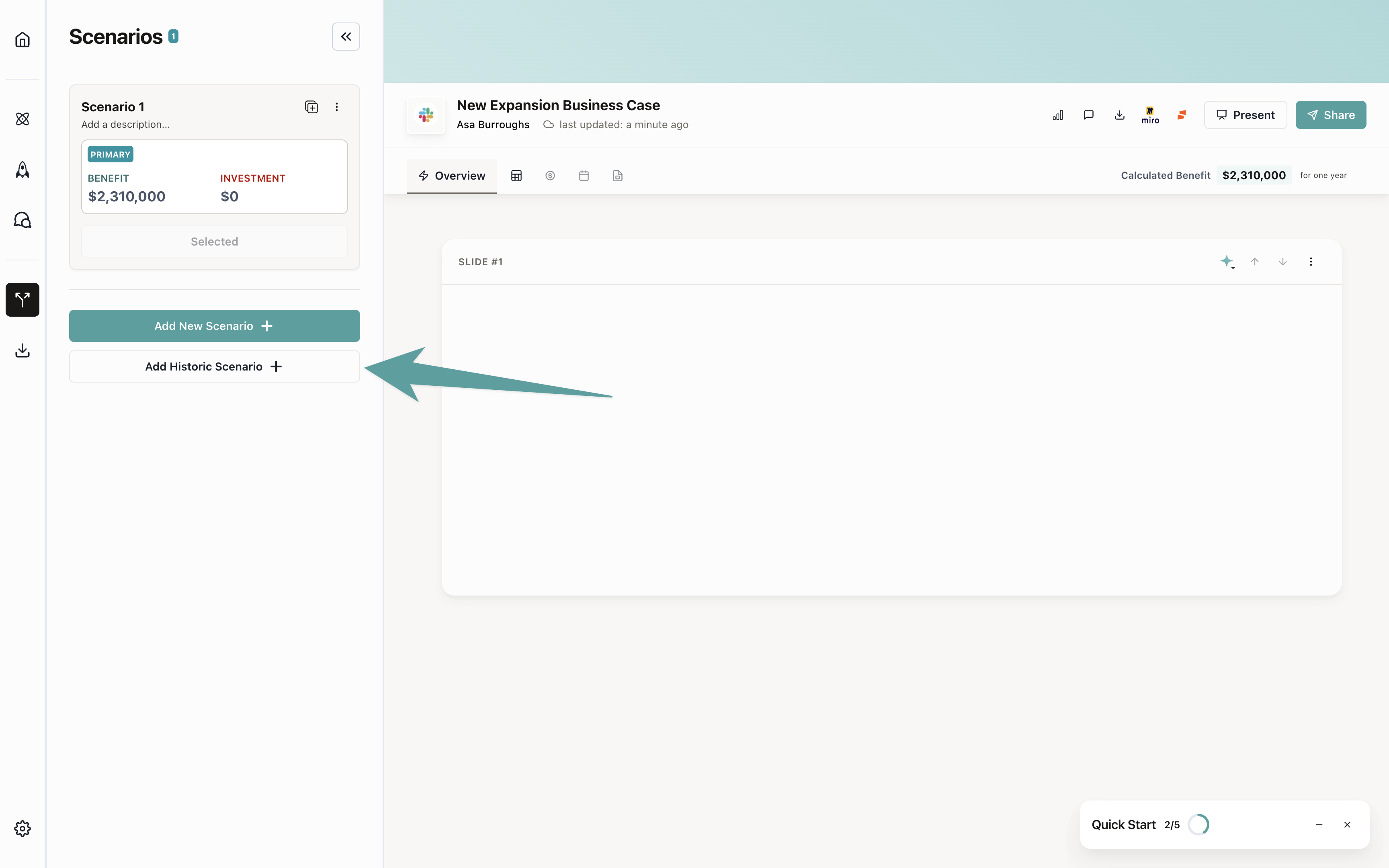Open the dollar sign investment tab
The width and height of the screenshot is (1389, 868).
tap(550, 176)
